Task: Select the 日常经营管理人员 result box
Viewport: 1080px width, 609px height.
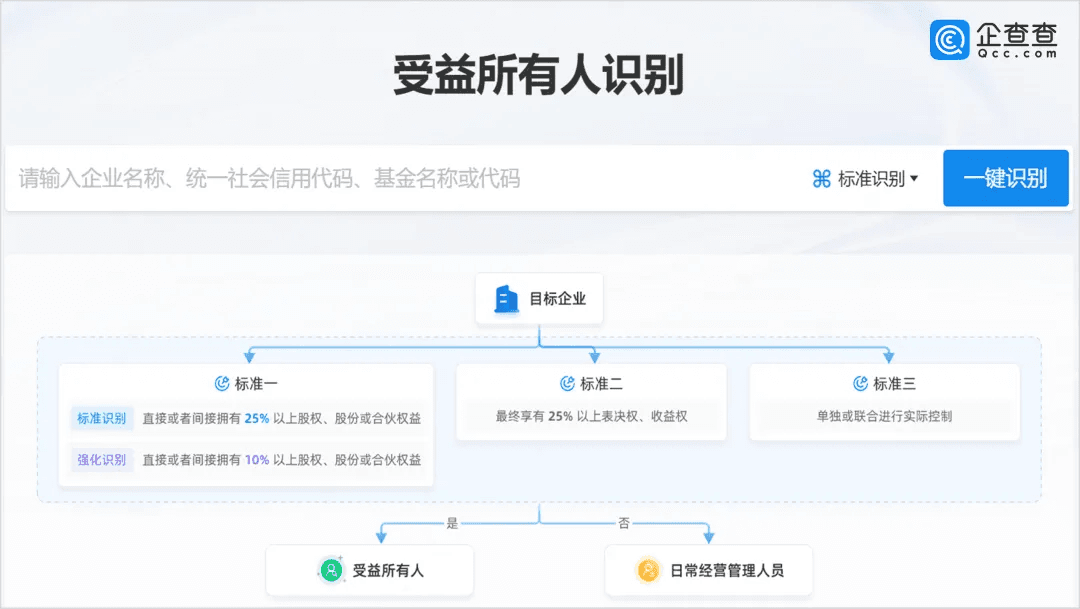Action: coord(709,570)
